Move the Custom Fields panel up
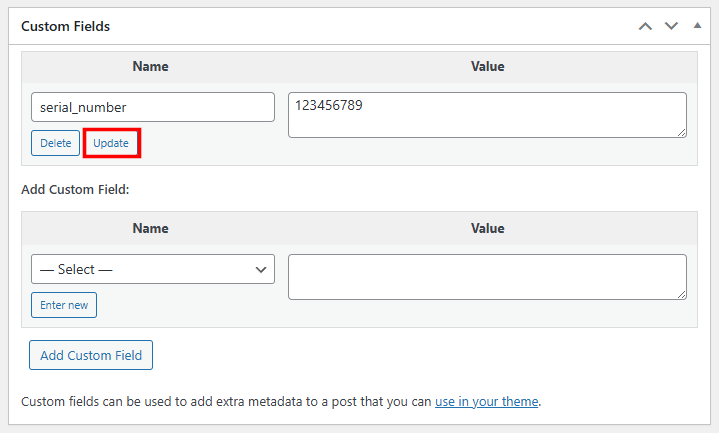This screenshot has height=433, width=719. point(646,26)
